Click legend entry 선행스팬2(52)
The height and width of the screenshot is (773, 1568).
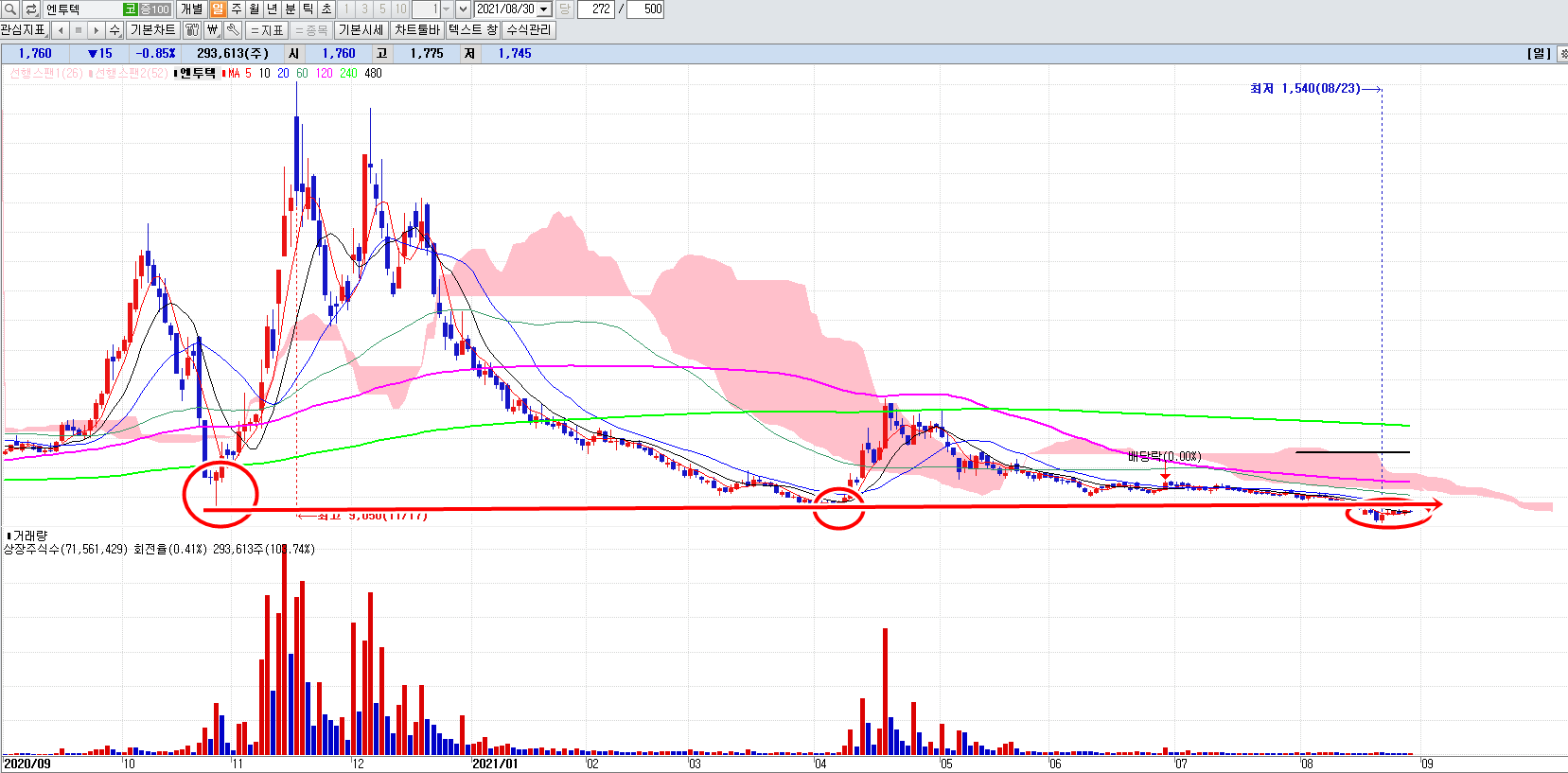pyautogui.click(x=131, y=73)
